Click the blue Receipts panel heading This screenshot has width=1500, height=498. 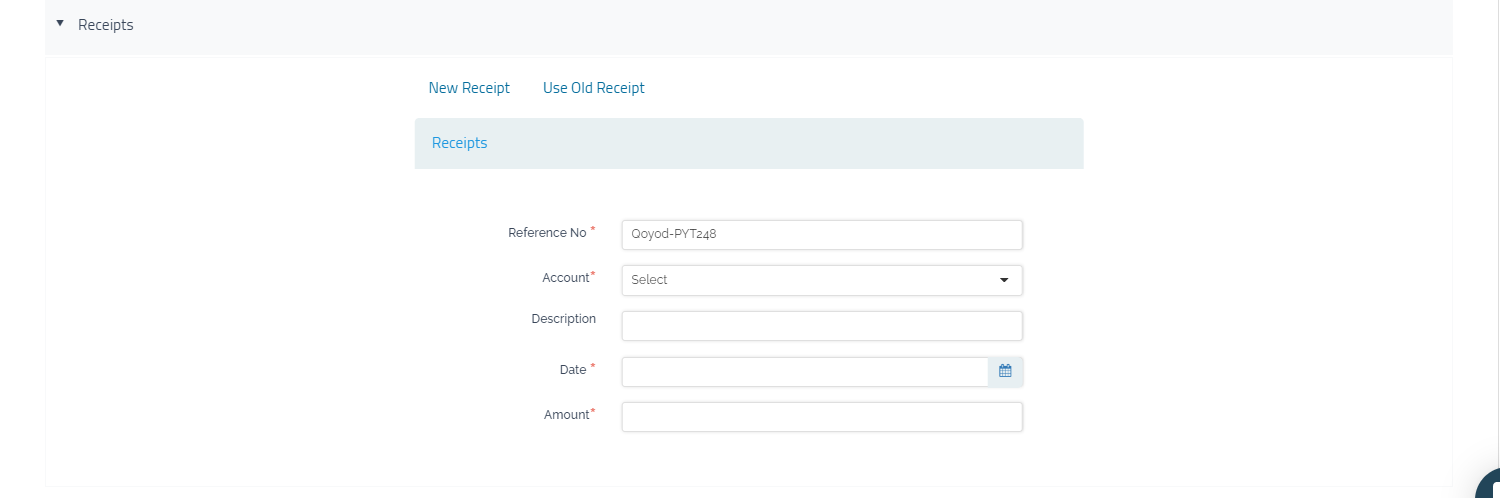460,143
